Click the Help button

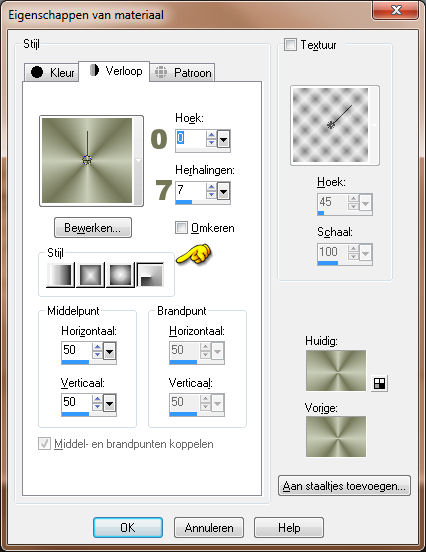[x=289, y=527]
